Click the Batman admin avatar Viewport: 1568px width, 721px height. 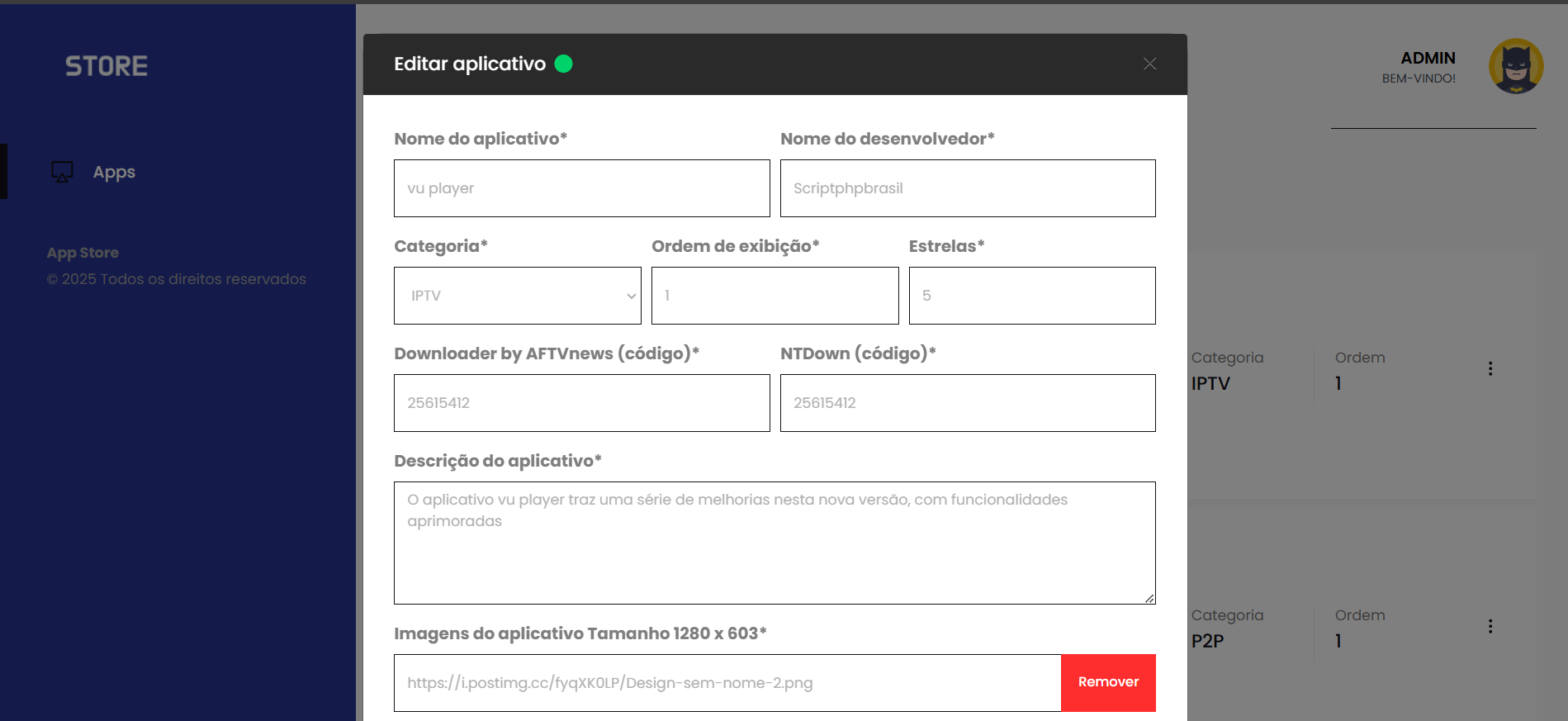pyautogui.click(x=1515, y=66)
